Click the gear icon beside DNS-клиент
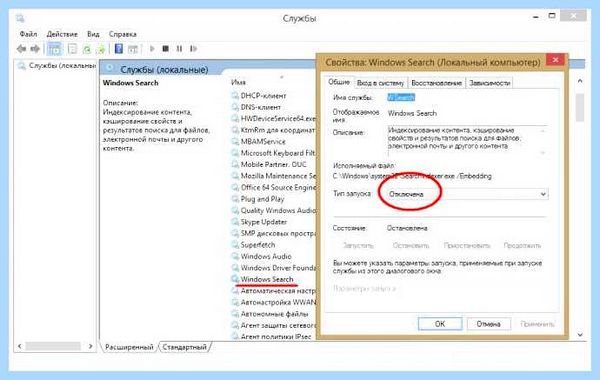This screenshot has height=380, width=600. click(235, 107)
